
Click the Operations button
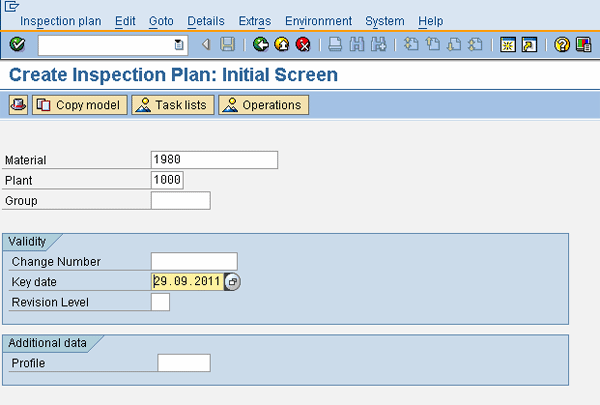click(263, 105)
